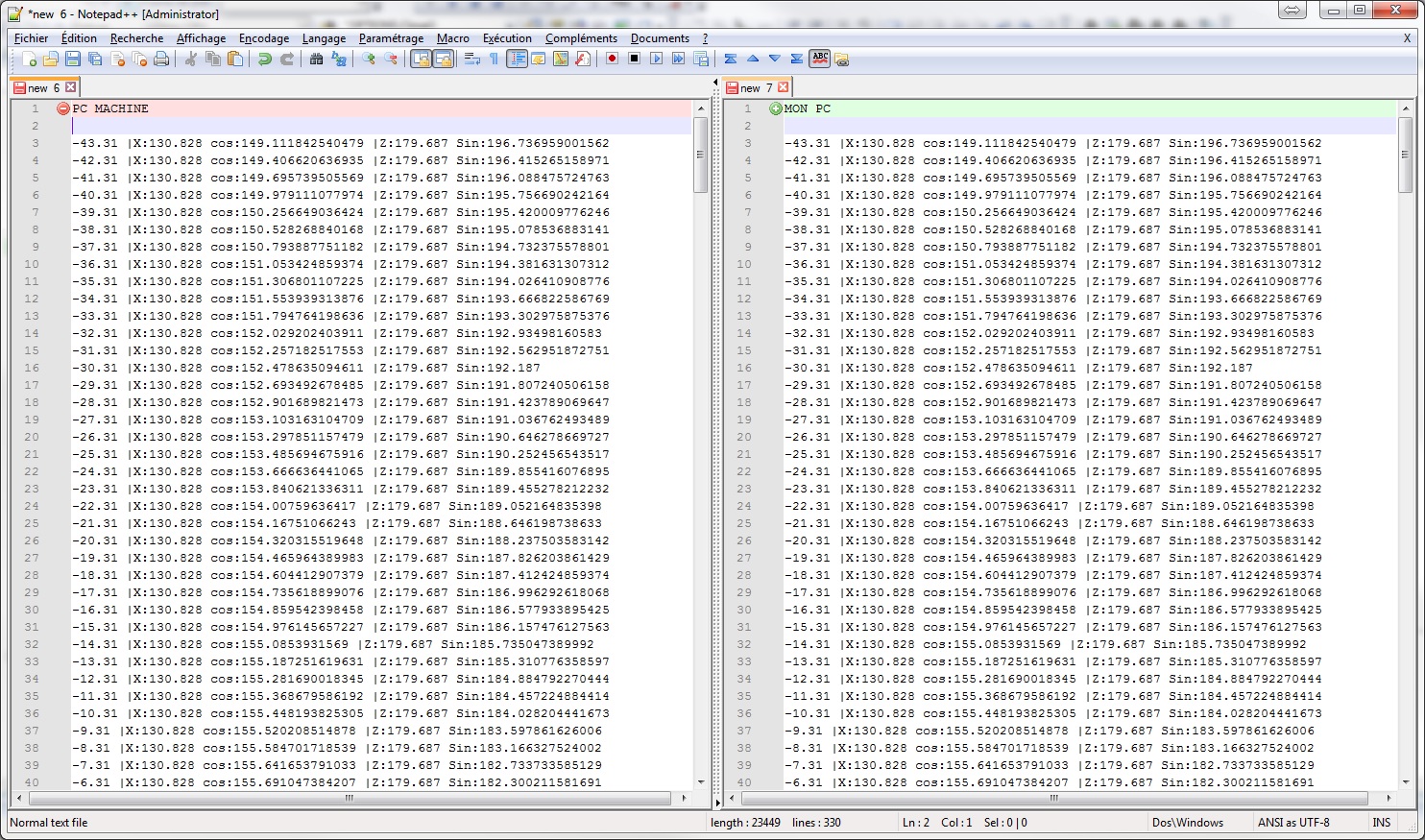Open the Affichage menu
This screenshot has width=1425, height=840.
pos(201,38)
